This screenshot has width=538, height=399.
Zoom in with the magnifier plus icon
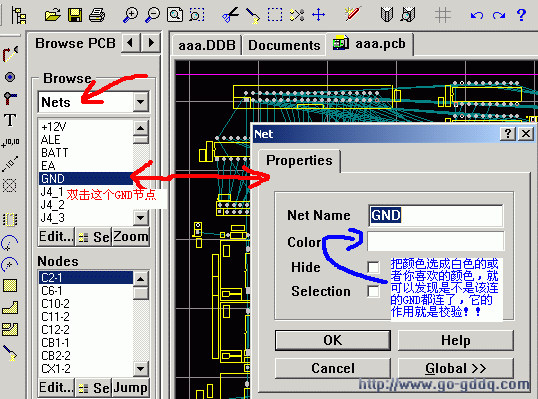(130, 15)
